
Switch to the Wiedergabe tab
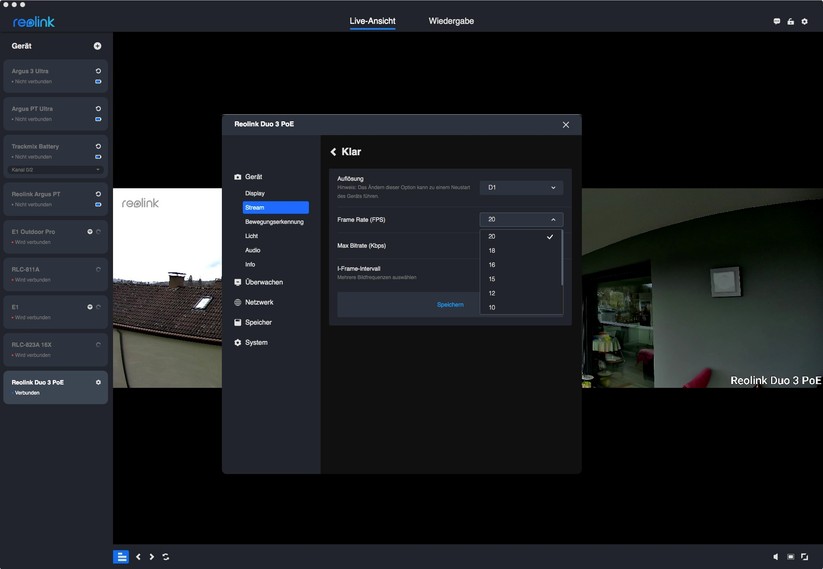pyautogui.click(x=451, y=21)
